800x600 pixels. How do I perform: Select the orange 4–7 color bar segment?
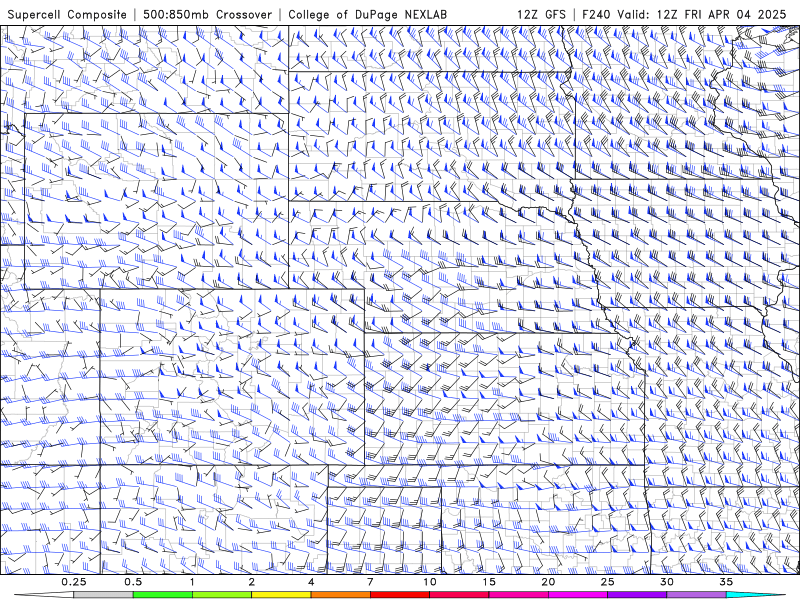[x=340, y=595]
